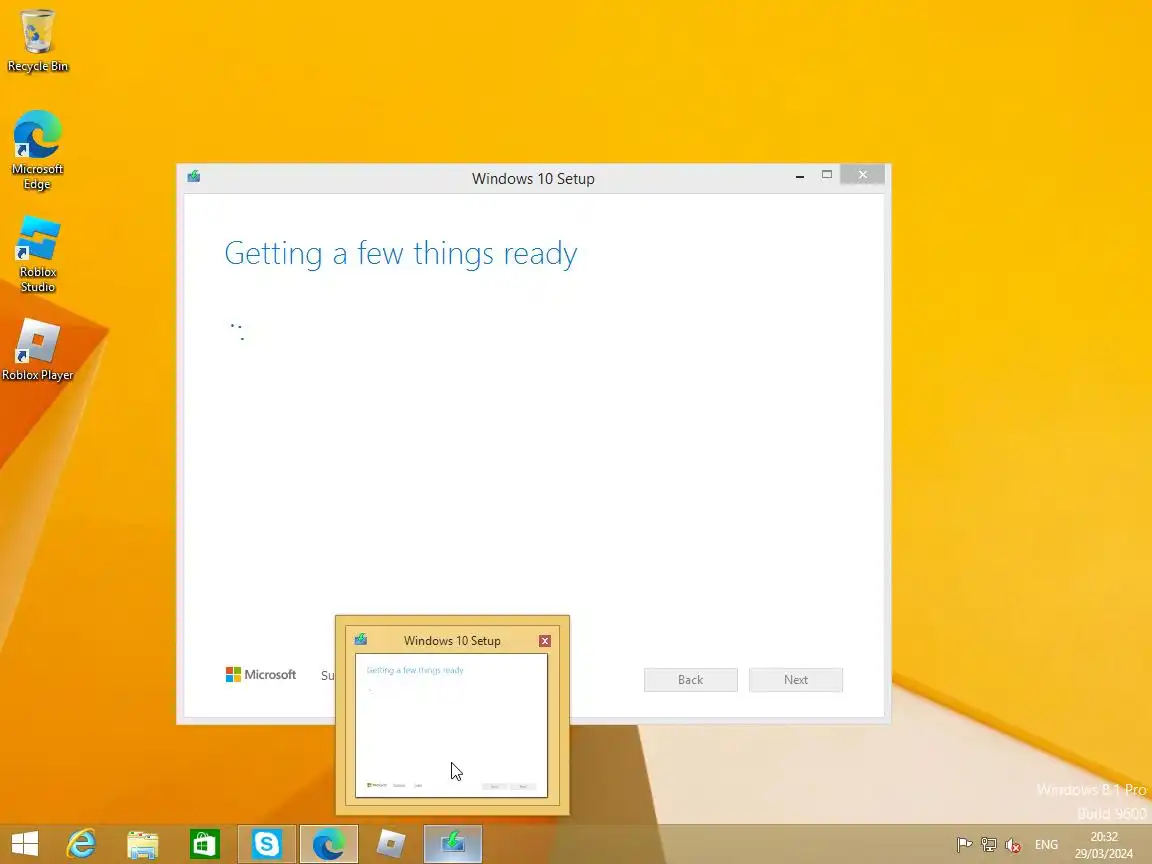
Task: Open the taskbar clock showing 20:32
Action: (1104, 845)
